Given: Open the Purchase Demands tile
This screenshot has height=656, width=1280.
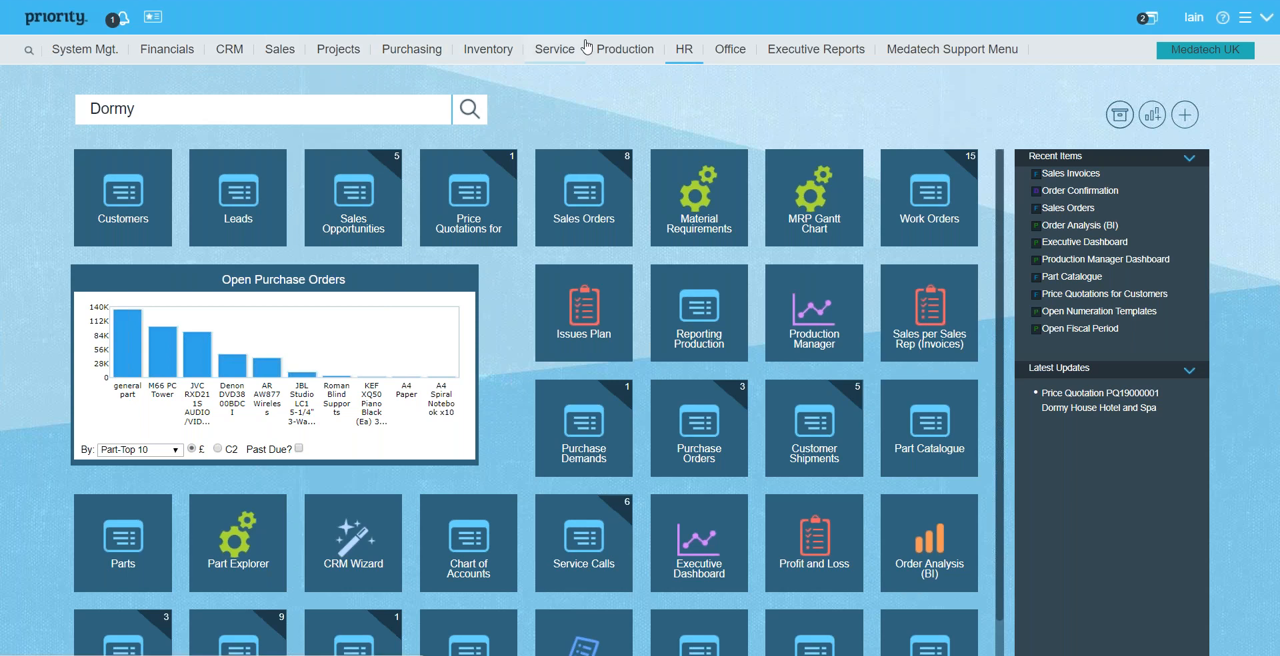Looking at the screenshot, I should click(584, 428).
